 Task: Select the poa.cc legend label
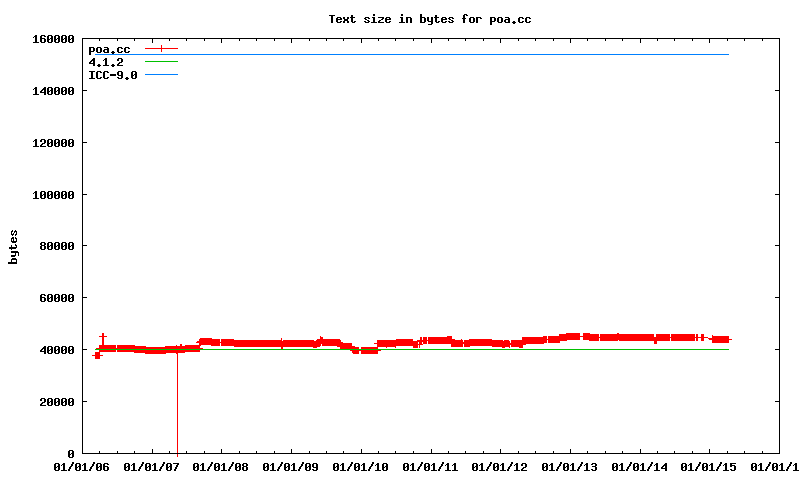pyautogui.click(x=108, y=49)
